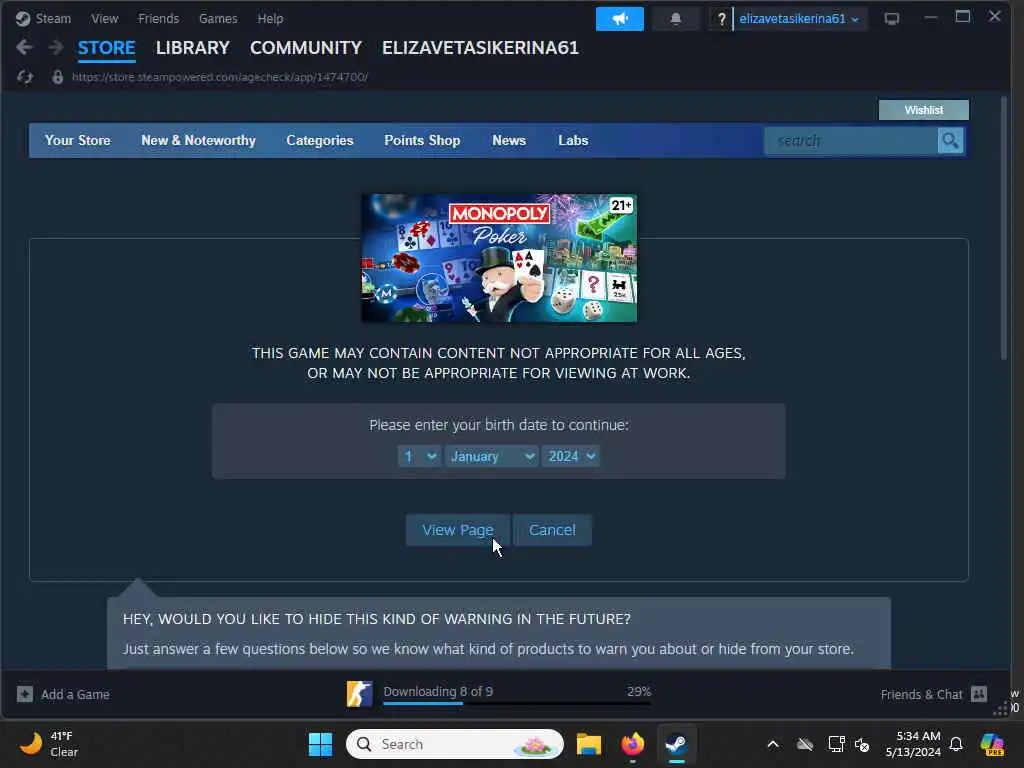Viewport: 1024px width, 768px height.
Task: Click Add a Game label
Action: pos(75,694)
